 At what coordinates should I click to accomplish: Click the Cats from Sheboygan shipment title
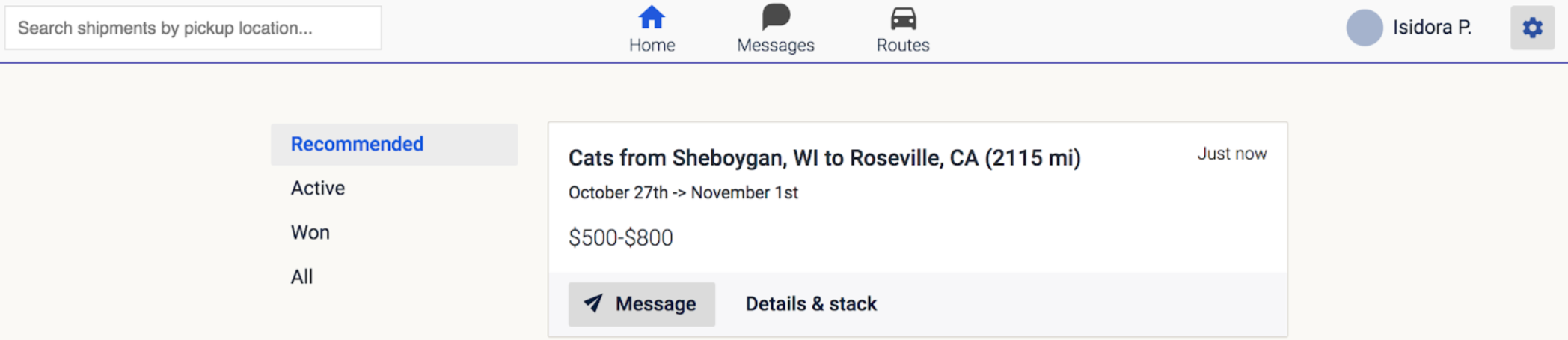point(824,158)
